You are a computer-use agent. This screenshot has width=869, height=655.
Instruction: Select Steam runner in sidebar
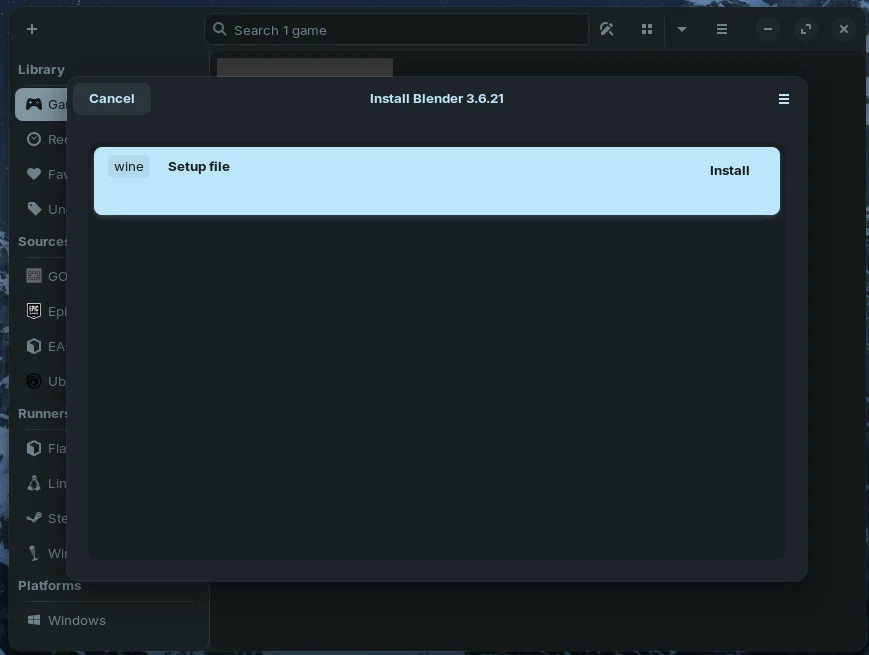[42, 518]
